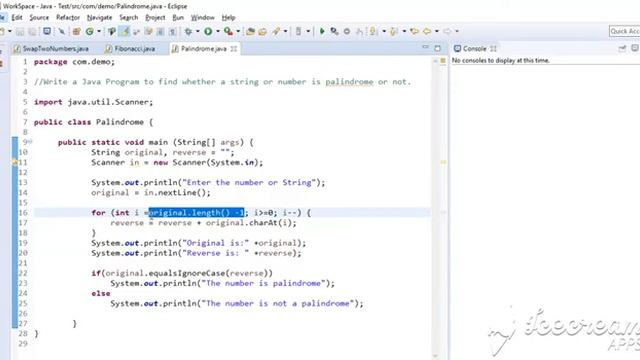Click the Run Last Tool external tools icon
Screen dimensions: 640x360
(228, 31)
